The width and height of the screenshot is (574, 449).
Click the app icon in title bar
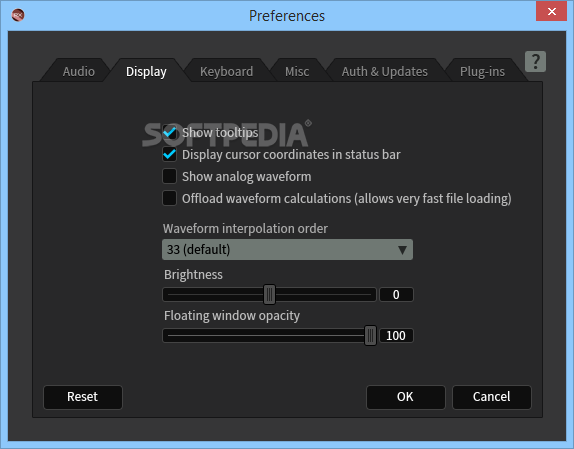(18, 15)
